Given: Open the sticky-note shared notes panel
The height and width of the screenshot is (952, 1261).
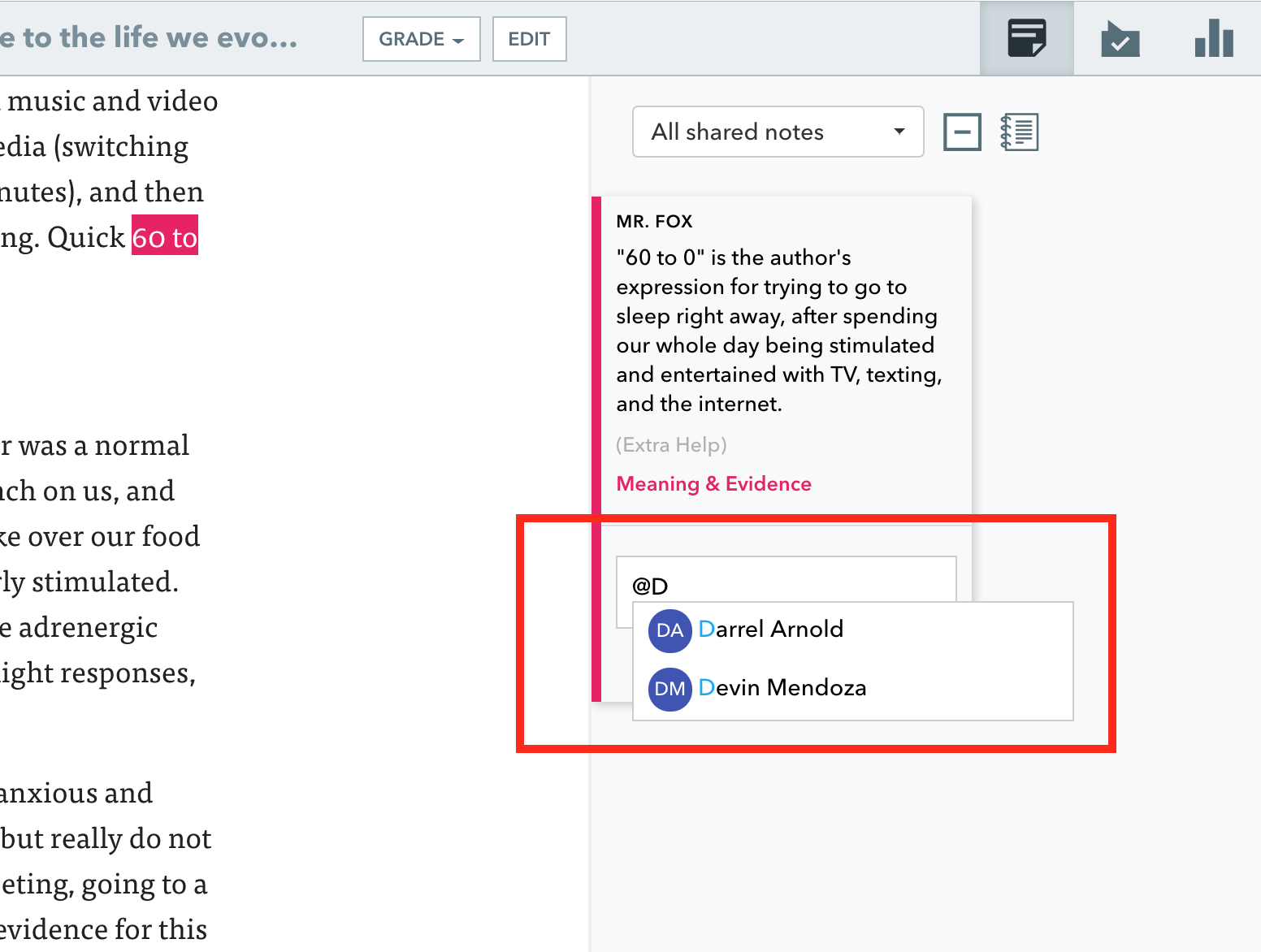Looking at the screenshot, I should [x=1026, y=37].
